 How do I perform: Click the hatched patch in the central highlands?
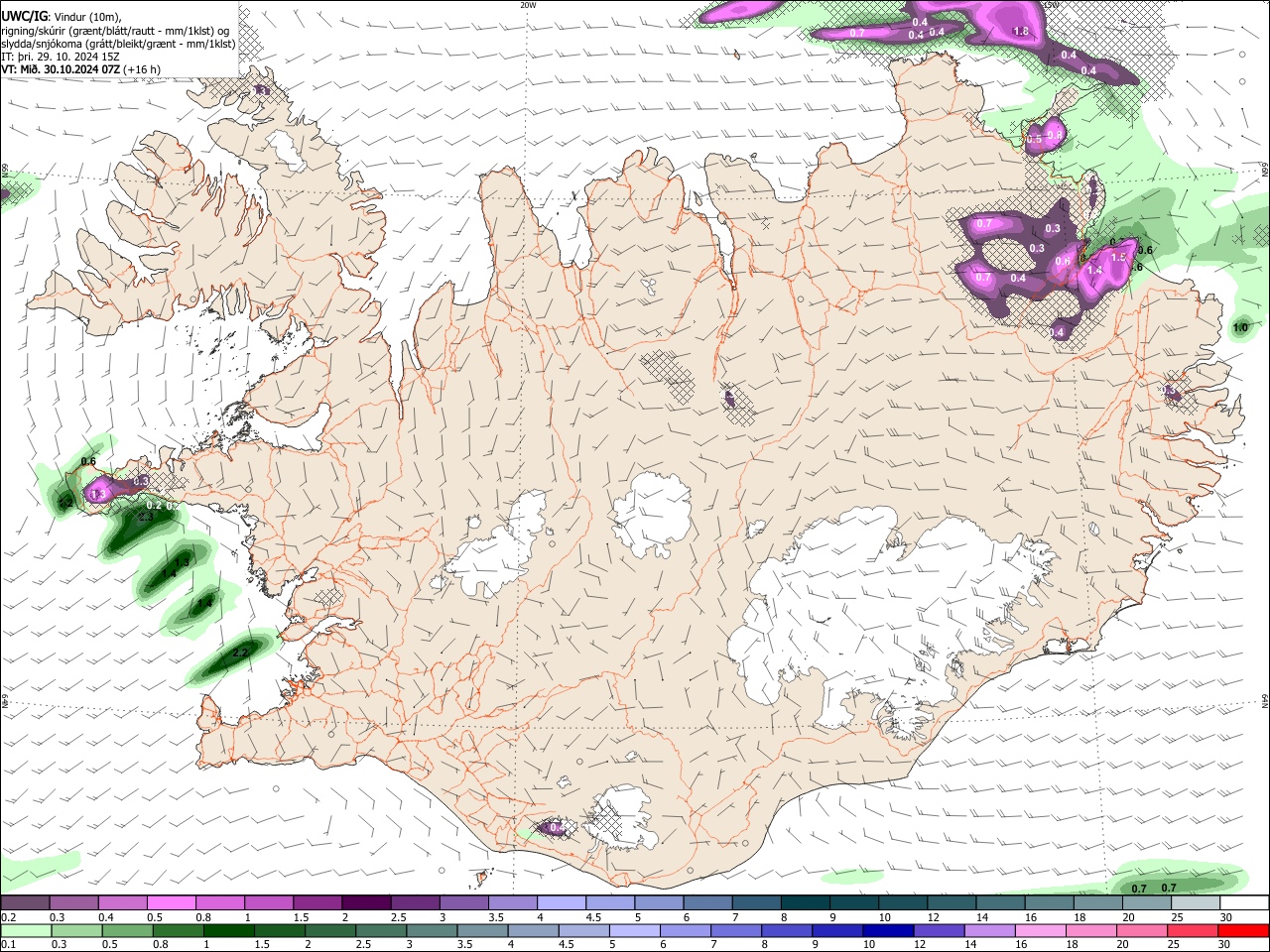(667, 375)
